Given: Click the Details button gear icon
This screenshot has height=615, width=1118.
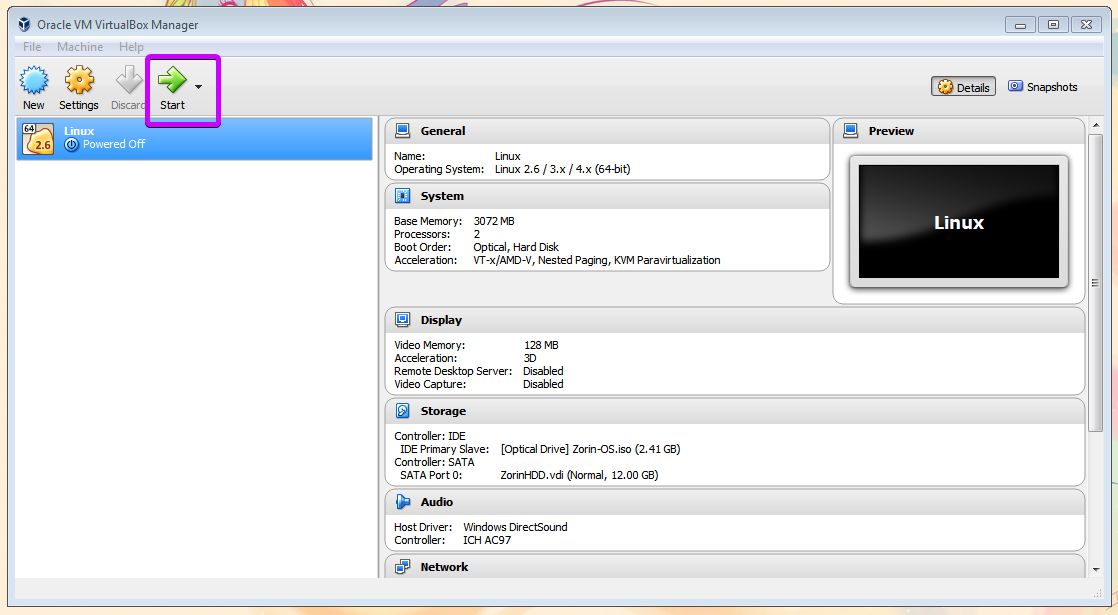Looking at the screenshot, I should tap(945, 87).
